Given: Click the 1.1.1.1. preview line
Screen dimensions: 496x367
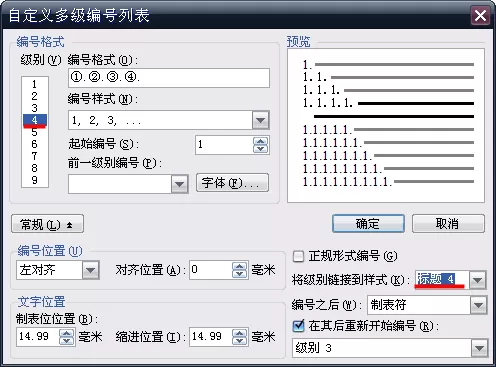Looking at the screenshot, I should (388, 103).
